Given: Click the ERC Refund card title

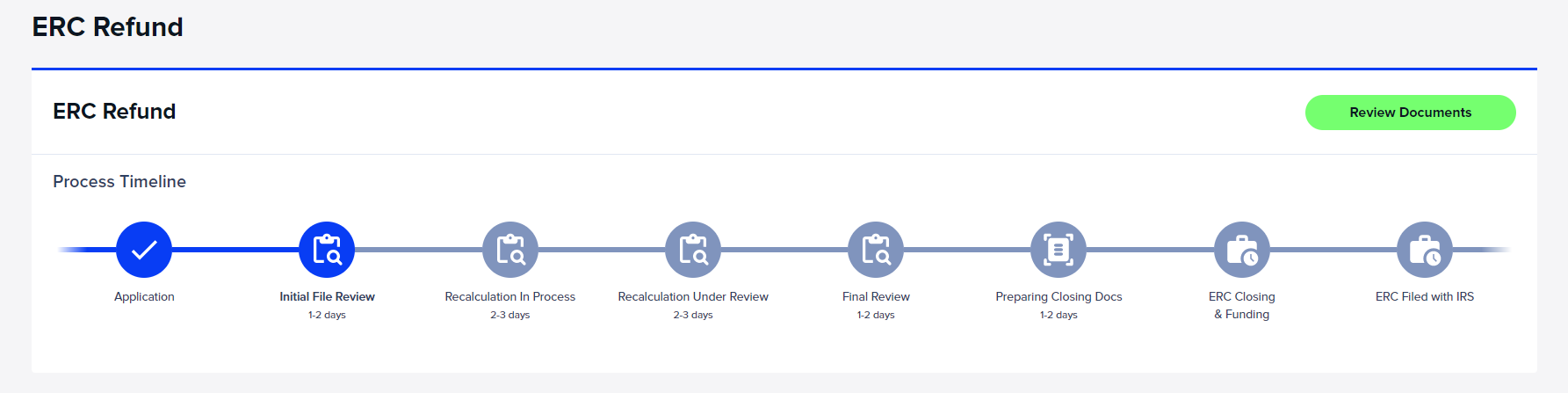Looking at the screenshot, I should click(114, 112).
